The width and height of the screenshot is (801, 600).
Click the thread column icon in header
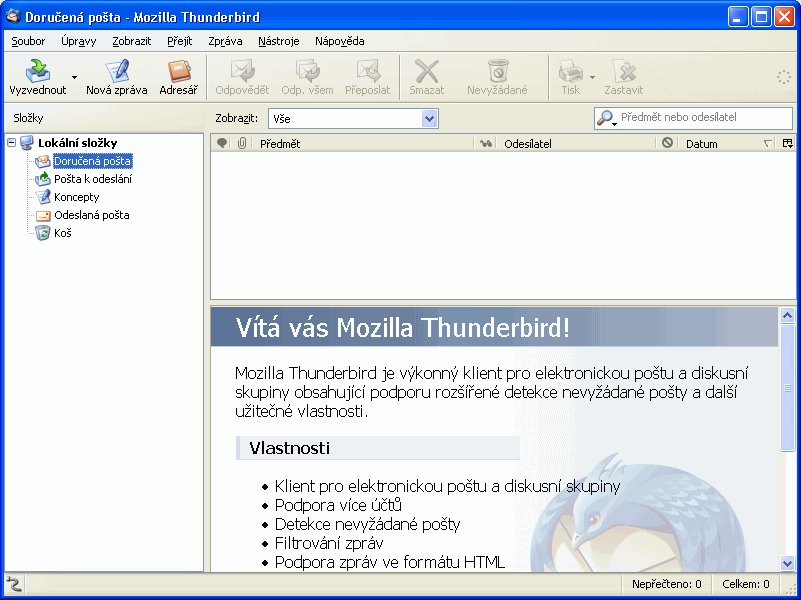point(222,144)
